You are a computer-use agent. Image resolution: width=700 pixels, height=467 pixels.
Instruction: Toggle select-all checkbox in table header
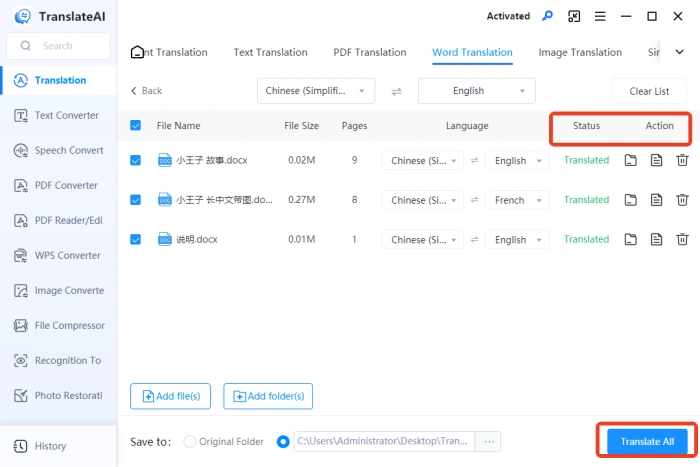point(135,125)
